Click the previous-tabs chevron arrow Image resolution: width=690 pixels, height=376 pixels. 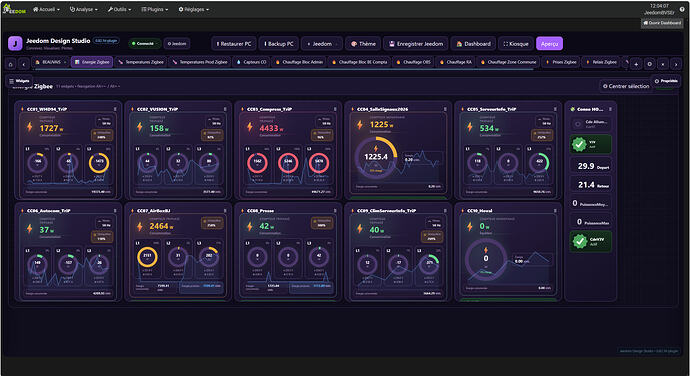pyautogui.click(x=24, y=64)
